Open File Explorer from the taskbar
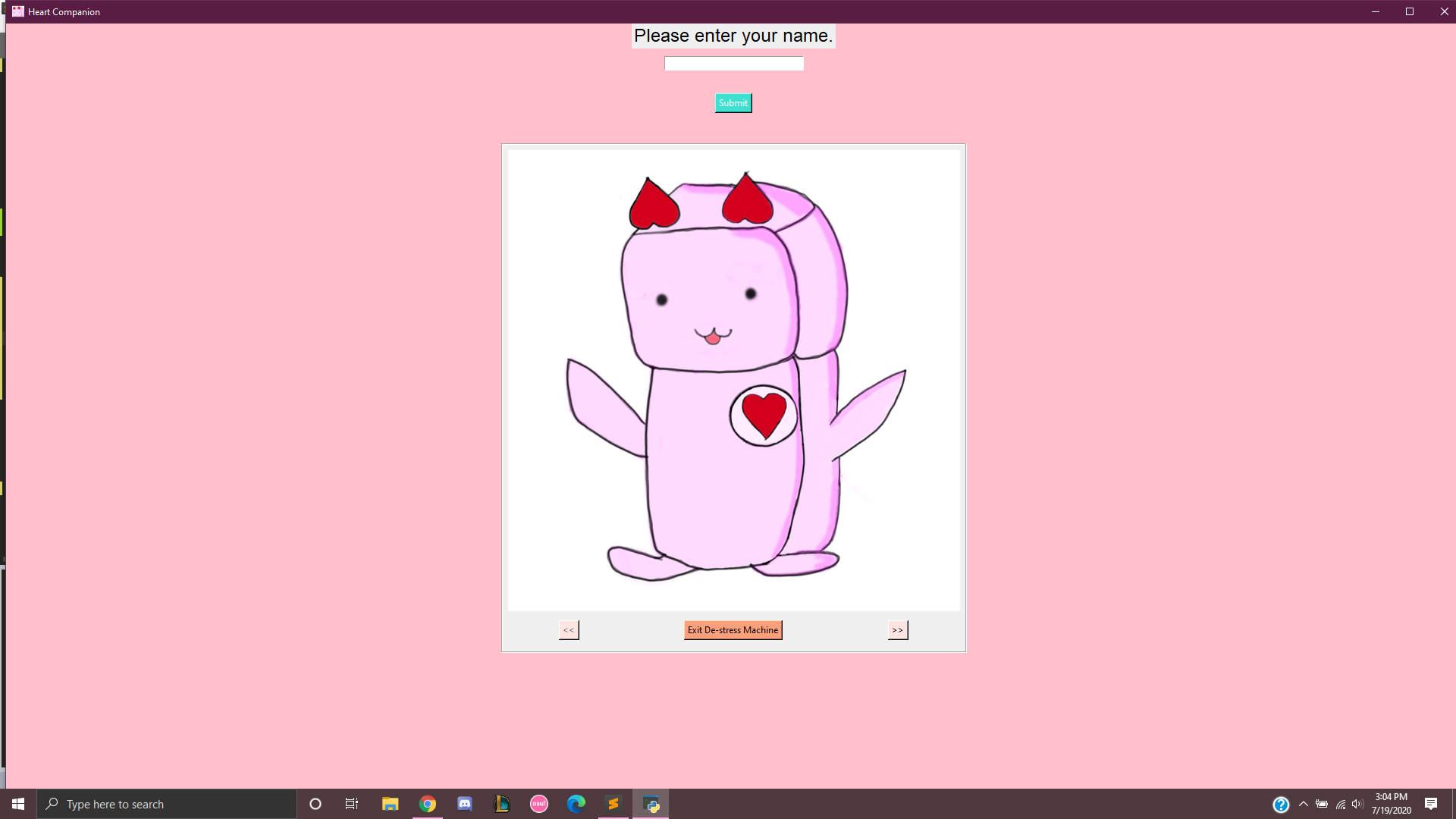This screenshot has height=819, width=1456. click(390, 803)
